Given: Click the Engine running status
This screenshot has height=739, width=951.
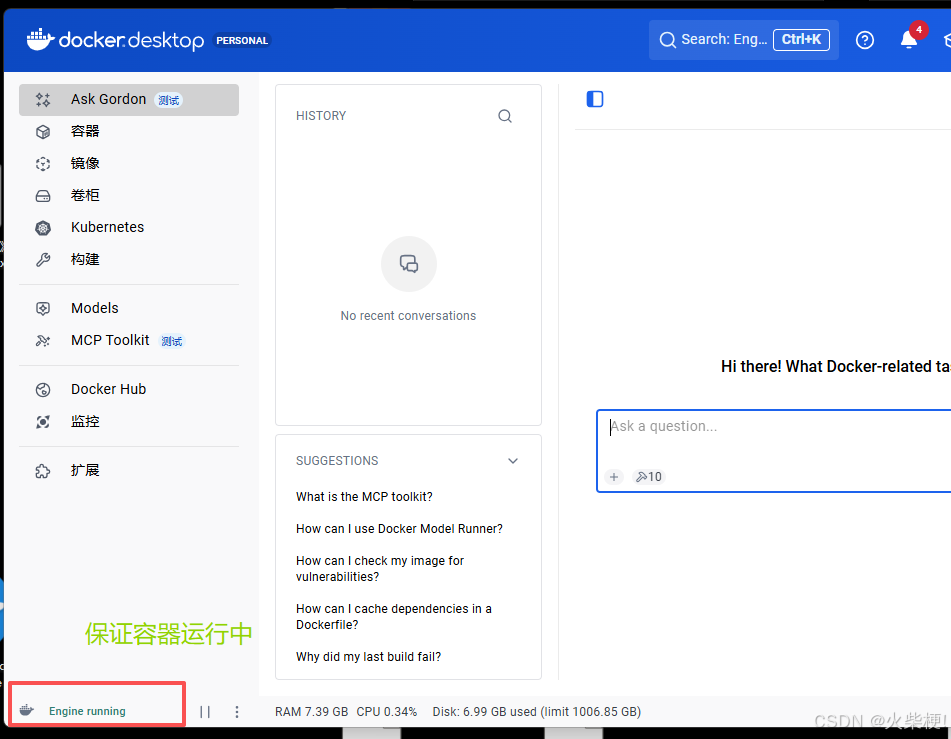Looking at the screenshot, I should (x=87, y=711).
